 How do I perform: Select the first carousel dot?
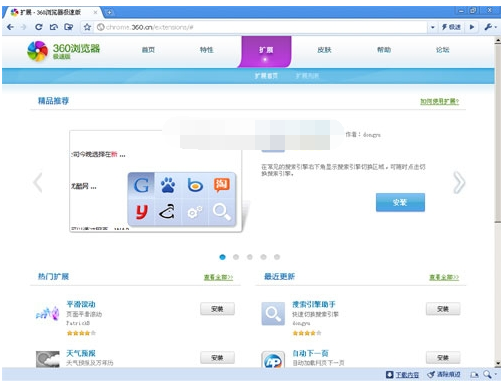(222, 257)
